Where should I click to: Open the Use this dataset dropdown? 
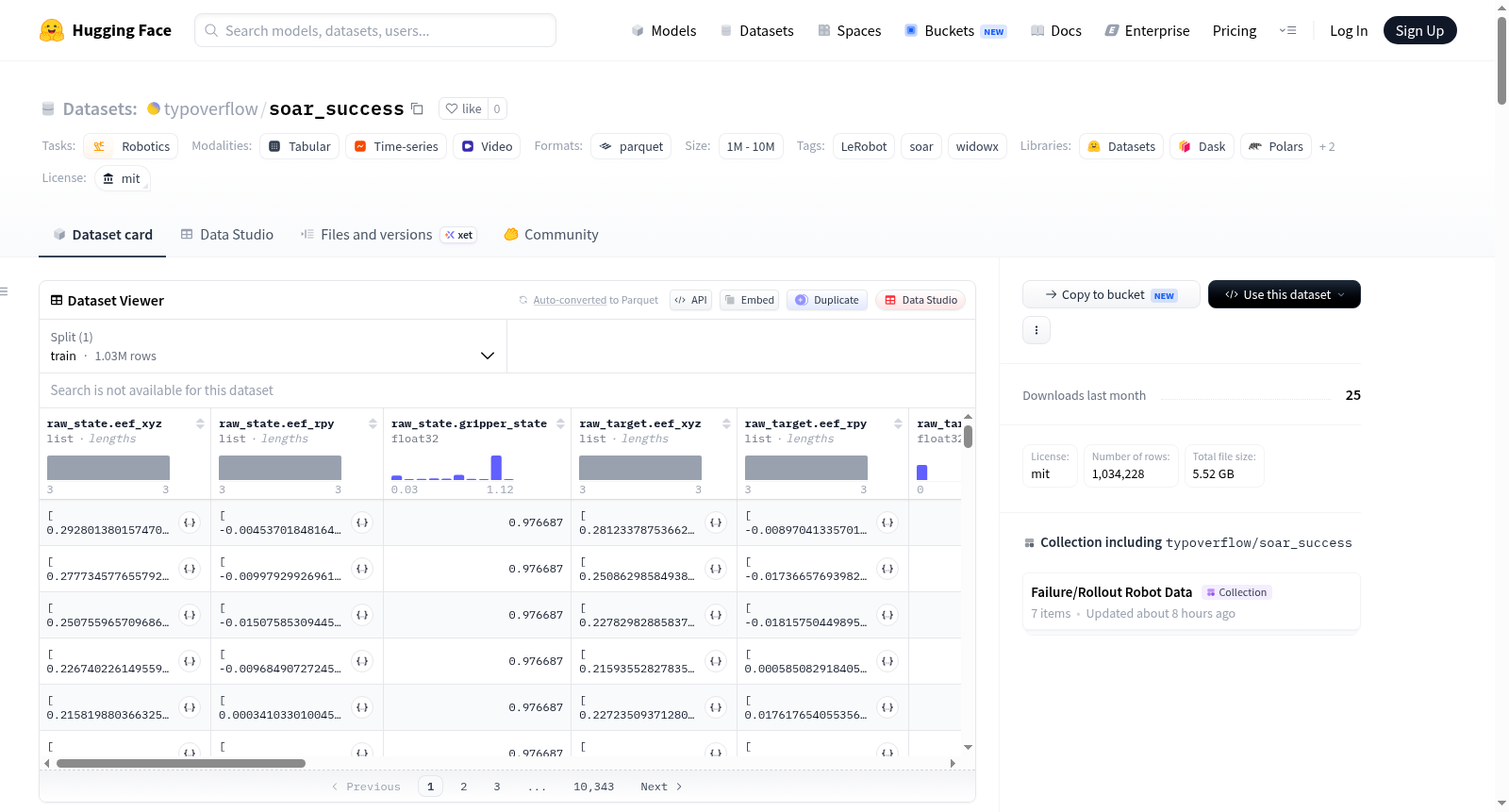point(1284,294)
